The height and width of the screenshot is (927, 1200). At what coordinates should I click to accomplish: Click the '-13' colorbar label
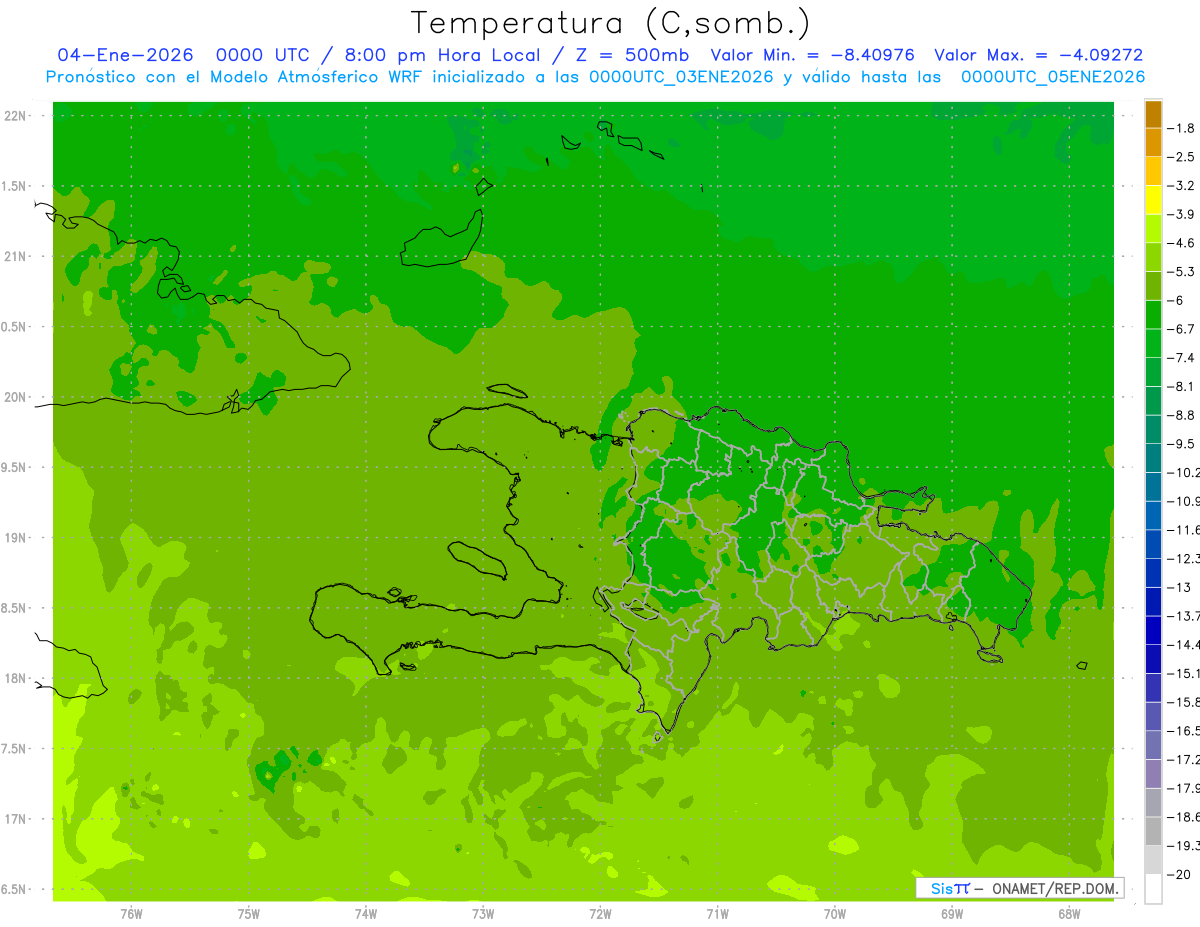[1178, 587]
